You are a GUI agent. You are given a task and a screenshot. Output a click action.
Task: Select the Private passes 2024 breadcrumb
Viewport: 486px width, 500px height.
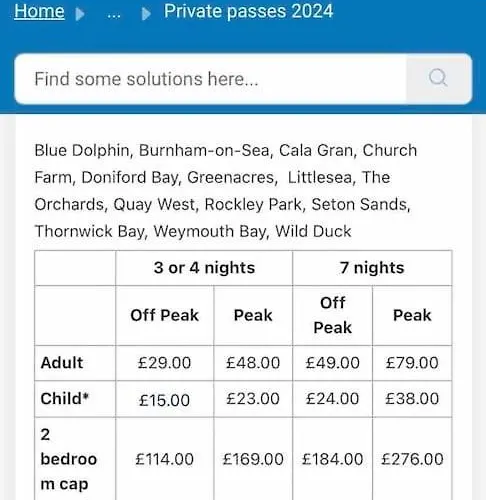click(249, 11)
